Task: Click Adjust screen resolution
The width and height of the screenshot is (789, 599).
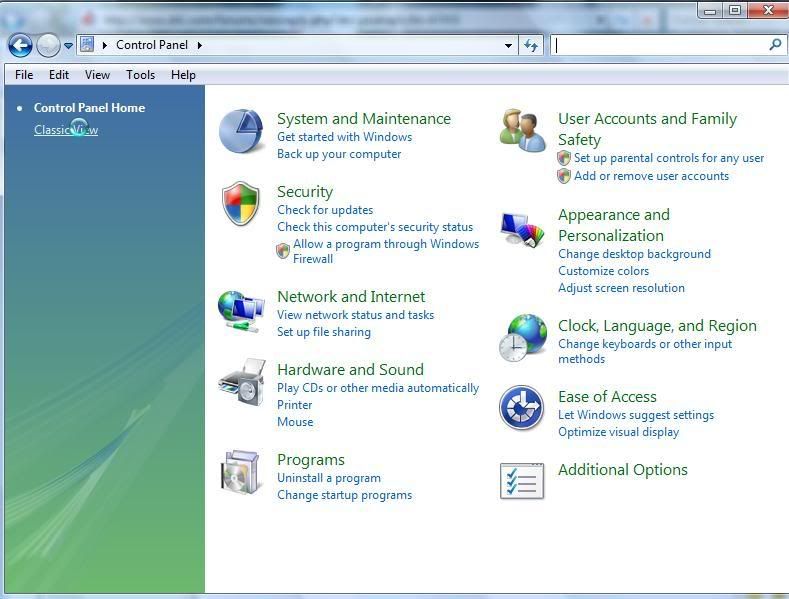Action: (x=621, y=288)
